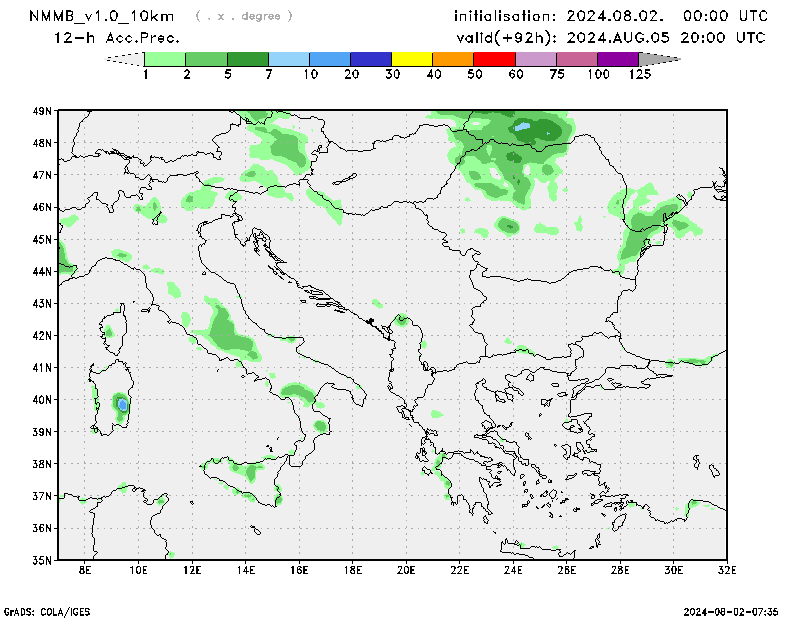Click the lightest green 1-2 legend swatch

(165, 59)
